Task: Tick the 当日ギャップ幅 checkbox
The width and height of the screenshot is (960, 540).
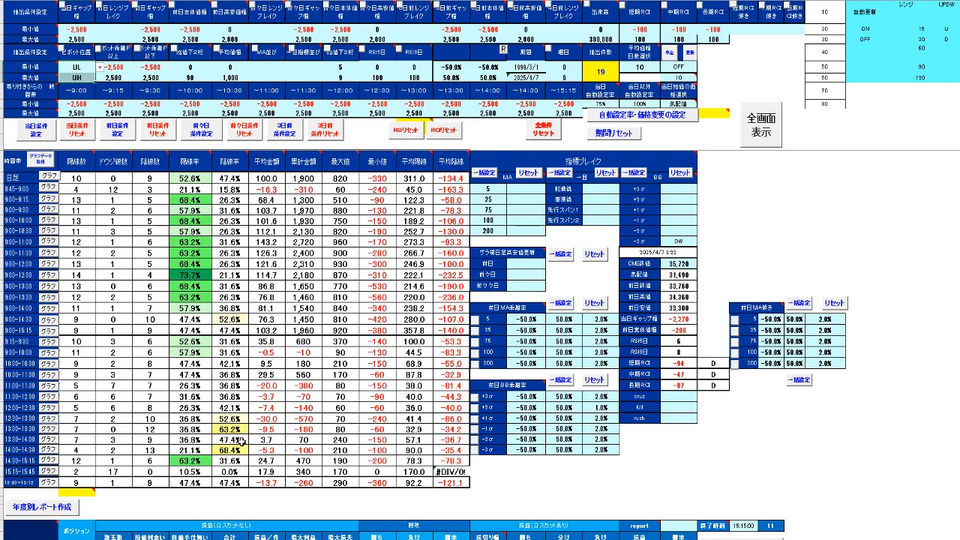Action: pyautogui.click(x=62, y=6)
